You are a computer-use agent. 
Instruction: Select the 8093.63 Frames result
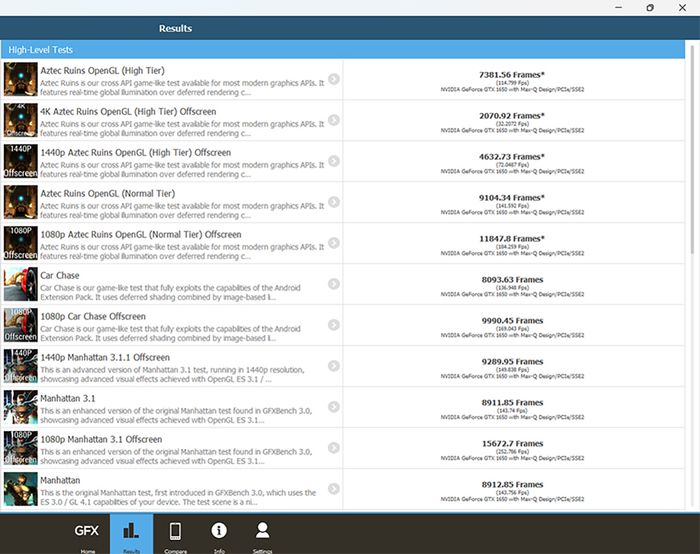512,280
